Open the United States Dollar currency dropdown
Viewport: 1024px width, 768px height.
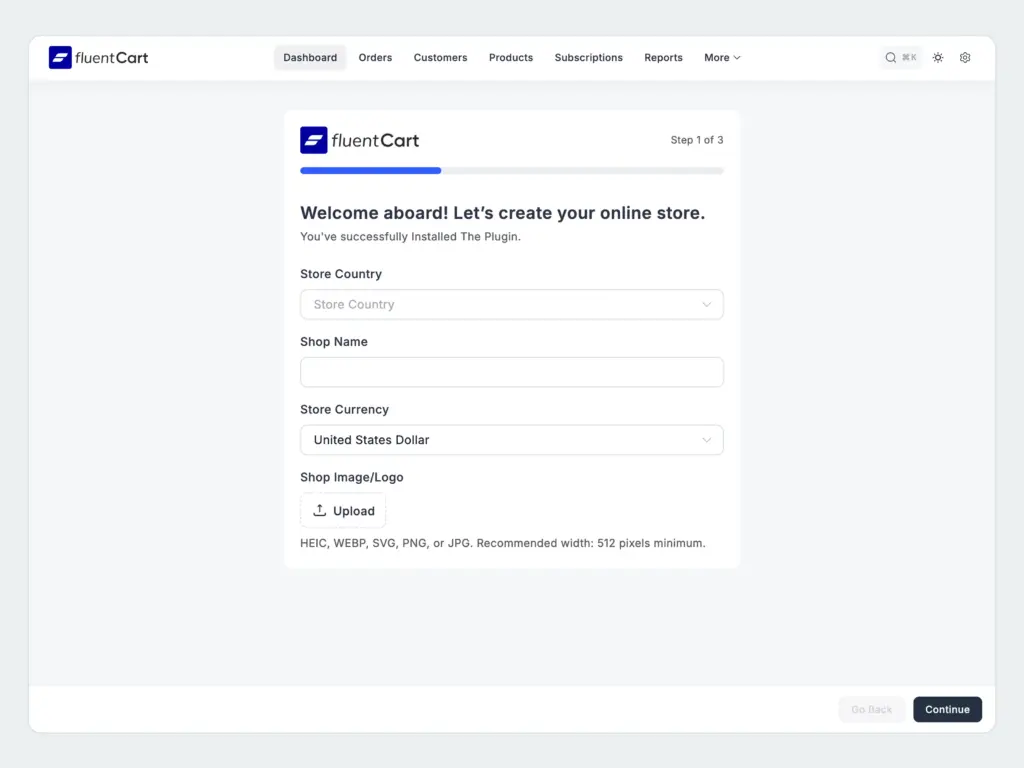[x=511, y=440]
